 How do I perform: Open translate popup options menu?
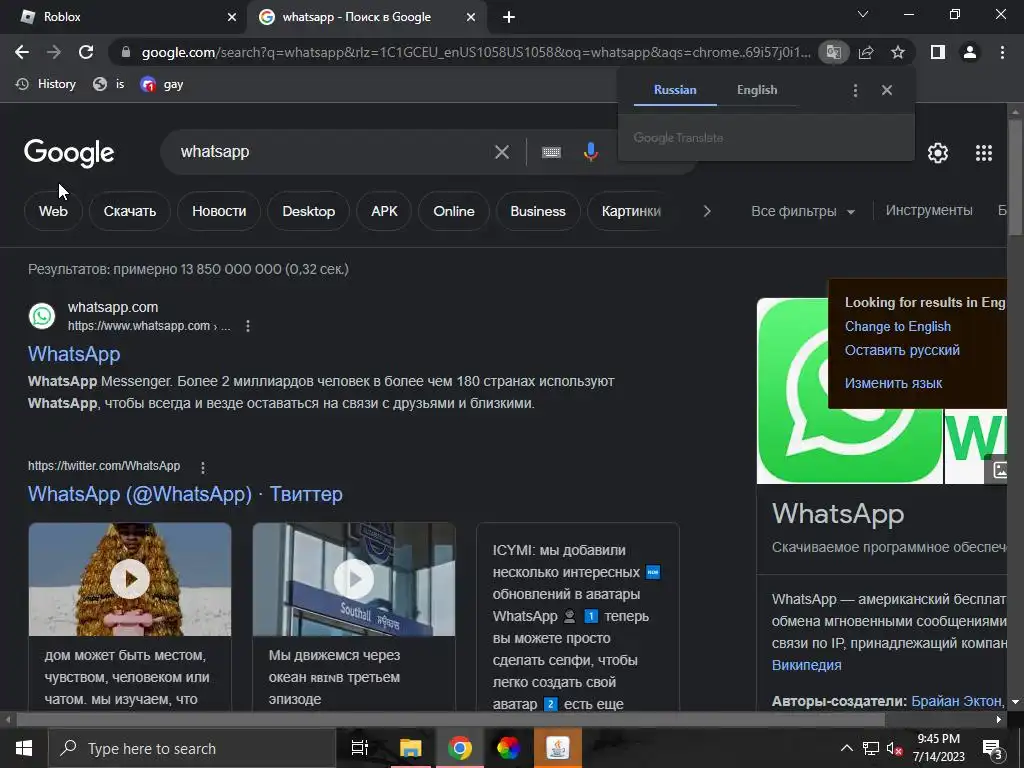pyautogui.click(x=856, y=90)
